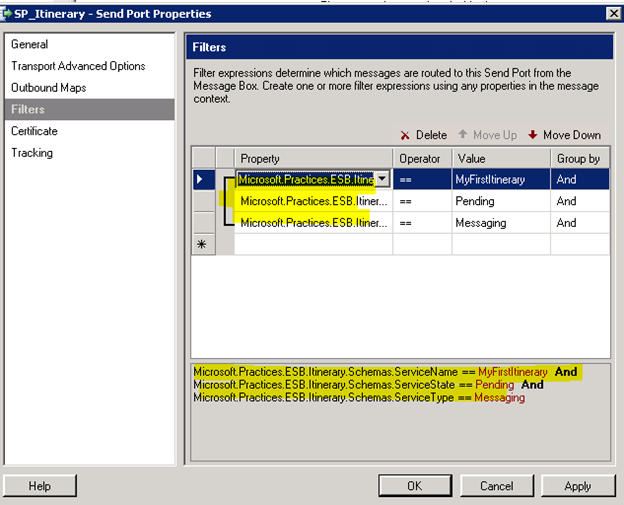Click the row selector of the Pending row
The height and width of the screenshot is (505, 624).
pyautogui.click(x=203, y=201)
